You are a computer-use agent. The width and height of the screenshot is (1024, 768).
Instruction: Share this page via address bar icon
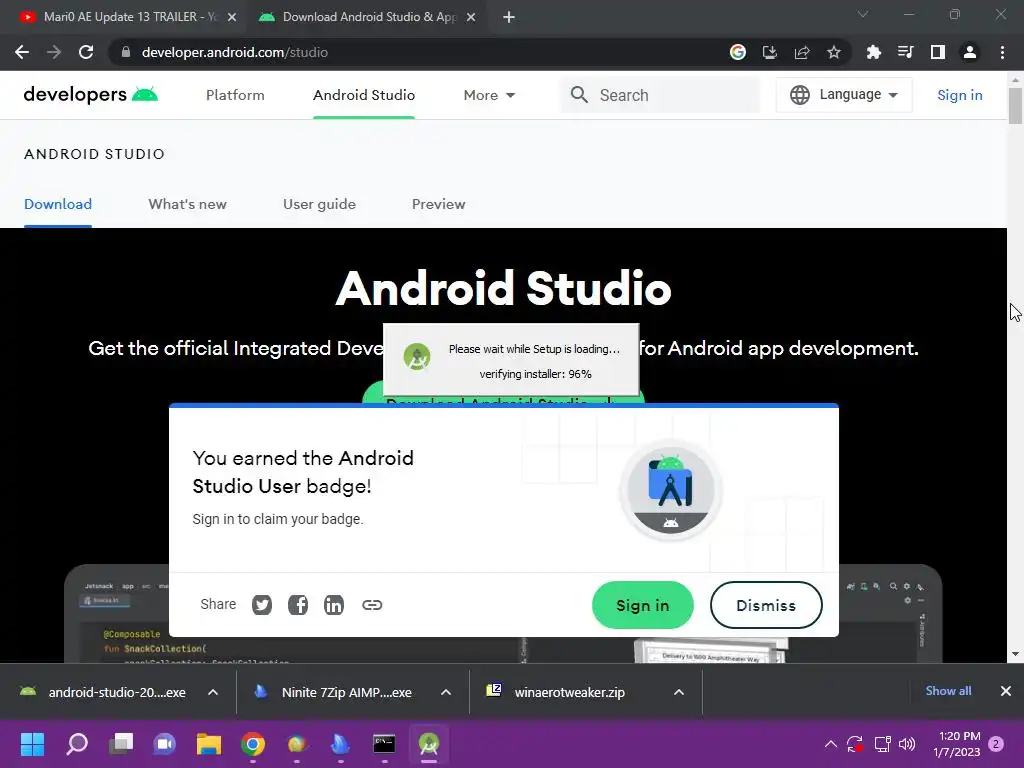[x=802, y=52]
